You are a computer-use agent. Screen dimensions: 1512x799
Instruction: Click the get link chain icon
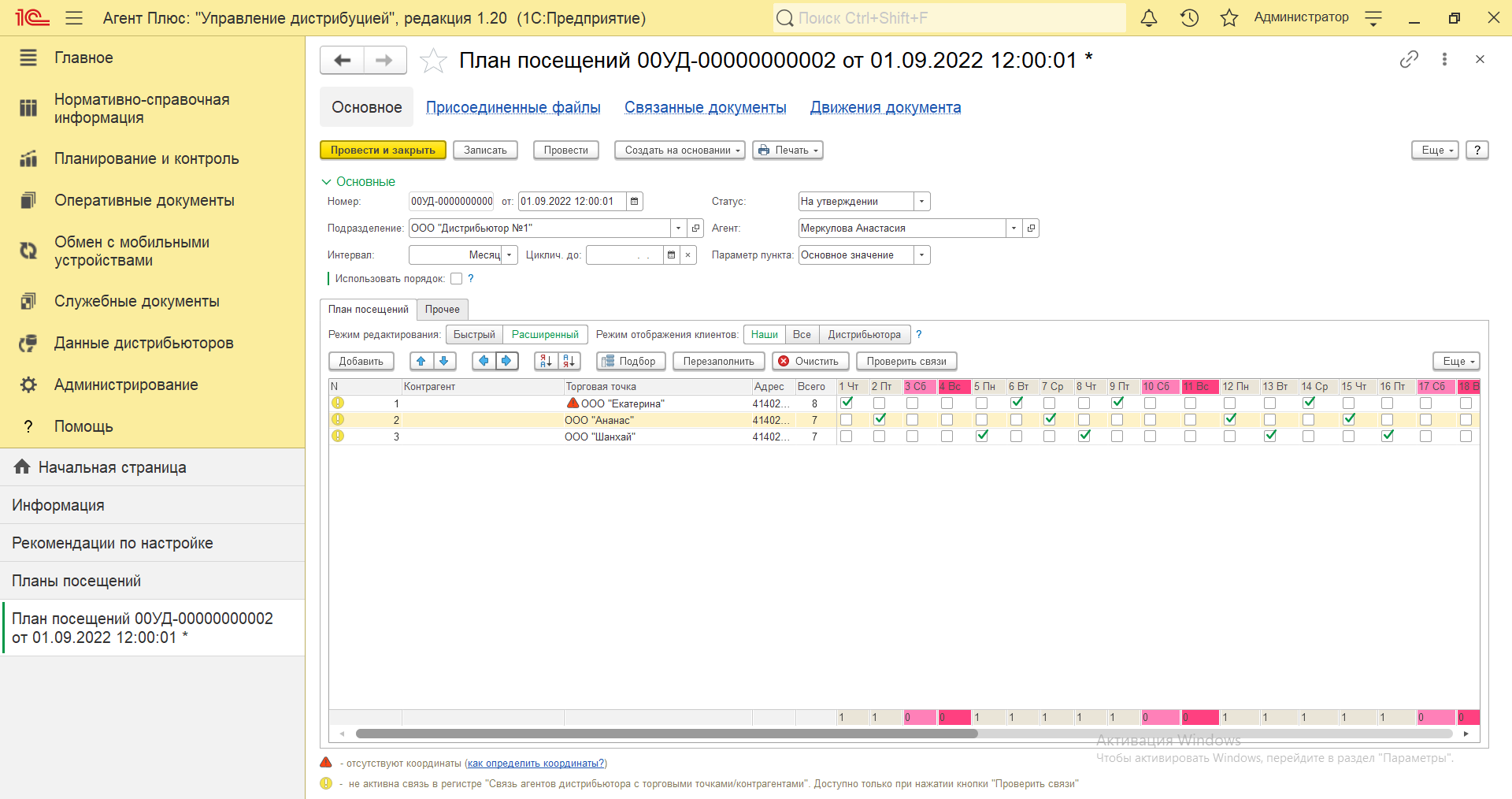[x=1409, y=59]
